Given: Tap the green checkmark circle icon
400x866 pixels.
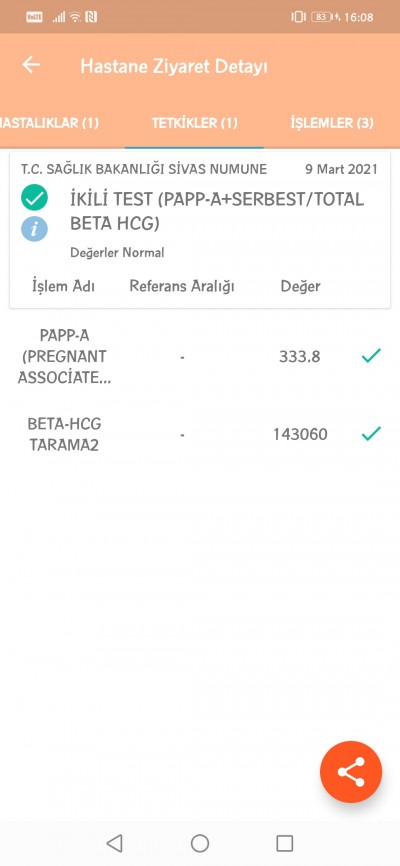Looking at the screenshot, I should (x=34, y=198).
